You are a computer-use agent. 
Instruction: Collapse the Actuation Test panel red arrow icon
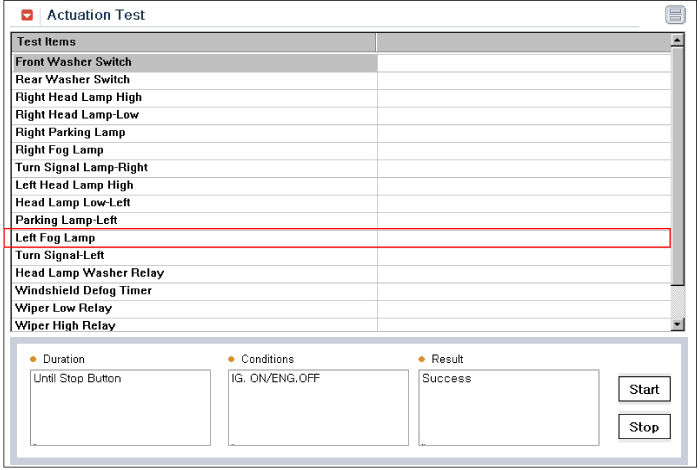tap(27, 15)
